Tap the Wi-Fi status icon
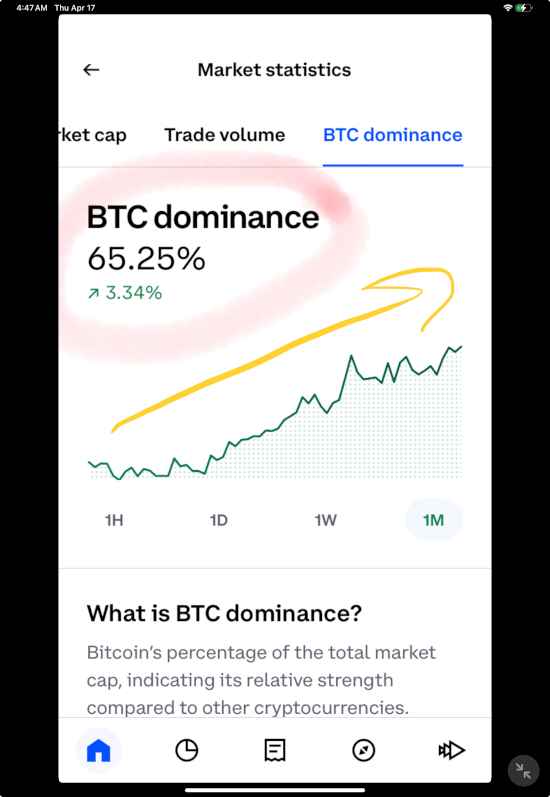550x797 pixels. tap(507, 8)
